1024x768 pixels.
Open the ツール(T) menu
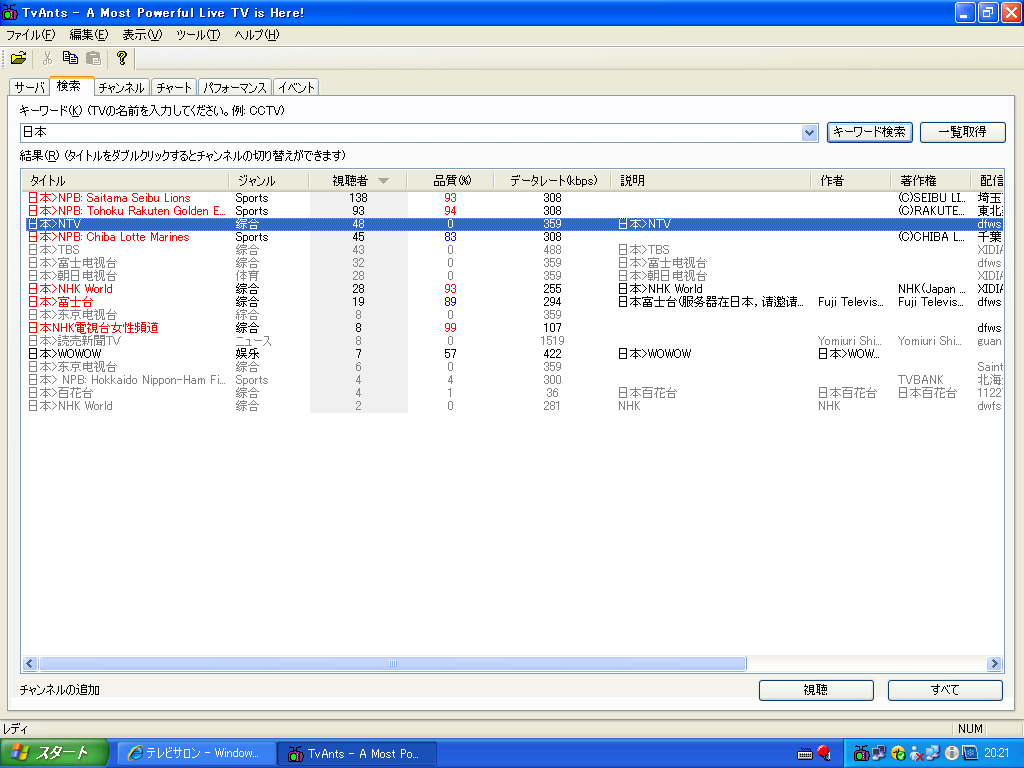[198, 35]
